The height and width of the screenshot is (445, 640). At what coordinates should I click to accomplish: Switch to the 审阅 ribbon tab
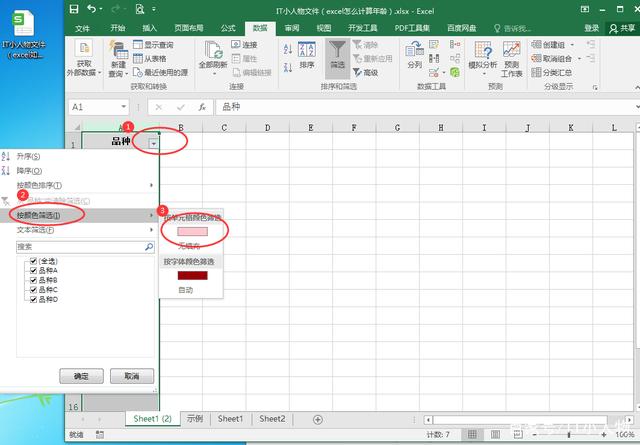tap(292, 28)
